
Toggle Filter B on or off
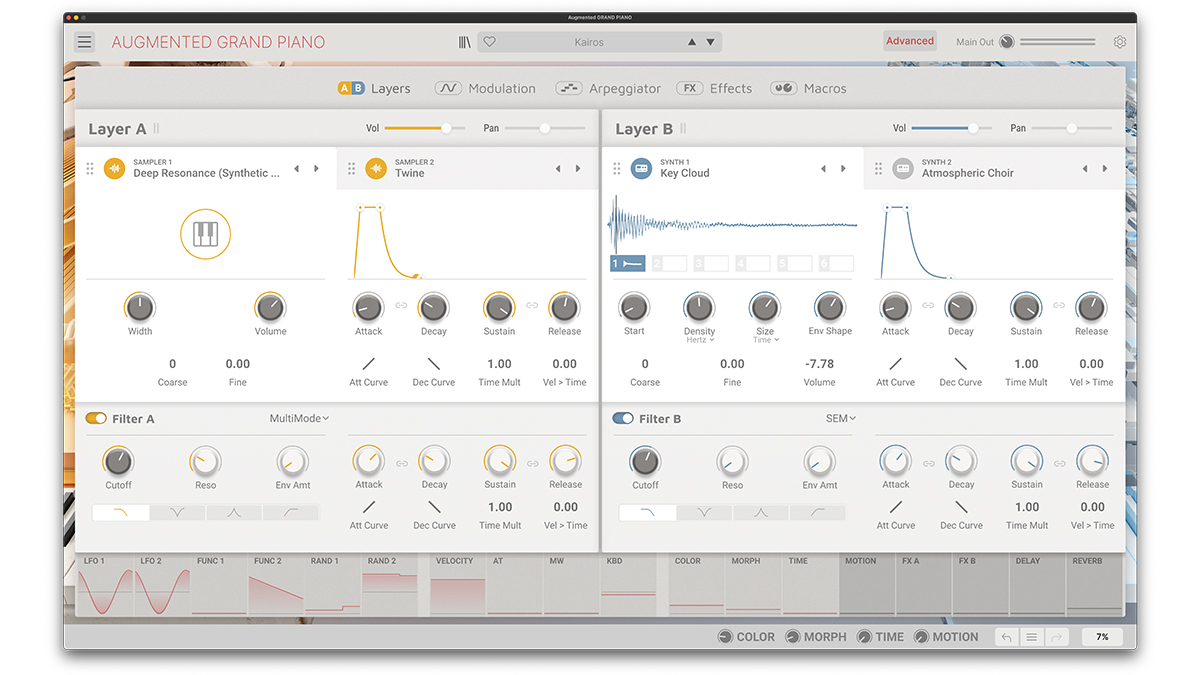[623, 419]
